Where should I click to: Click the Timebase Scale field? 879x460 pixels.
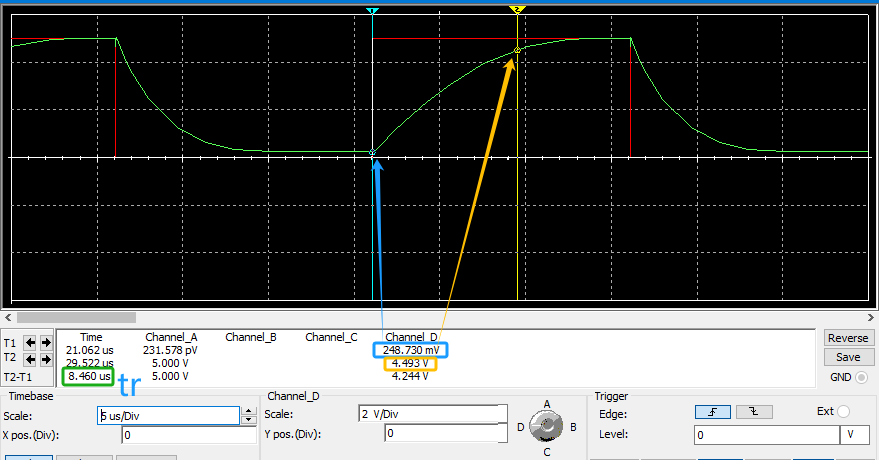tap(168, 415)
